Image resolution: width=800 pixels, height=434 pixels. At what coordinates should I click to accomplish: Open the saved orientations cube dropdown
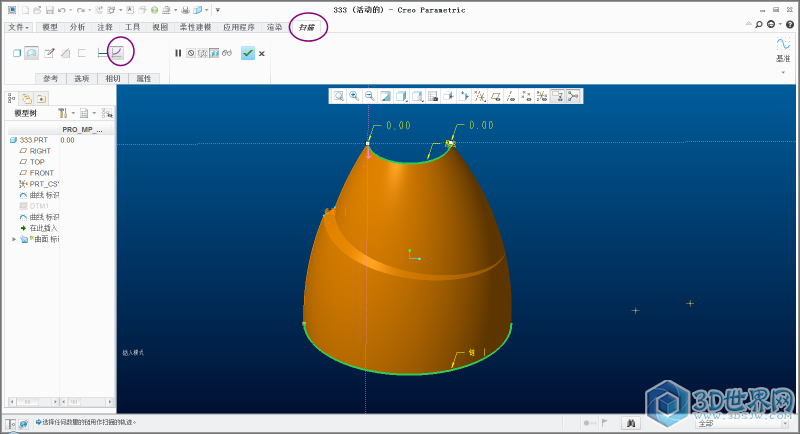[417, 96]
